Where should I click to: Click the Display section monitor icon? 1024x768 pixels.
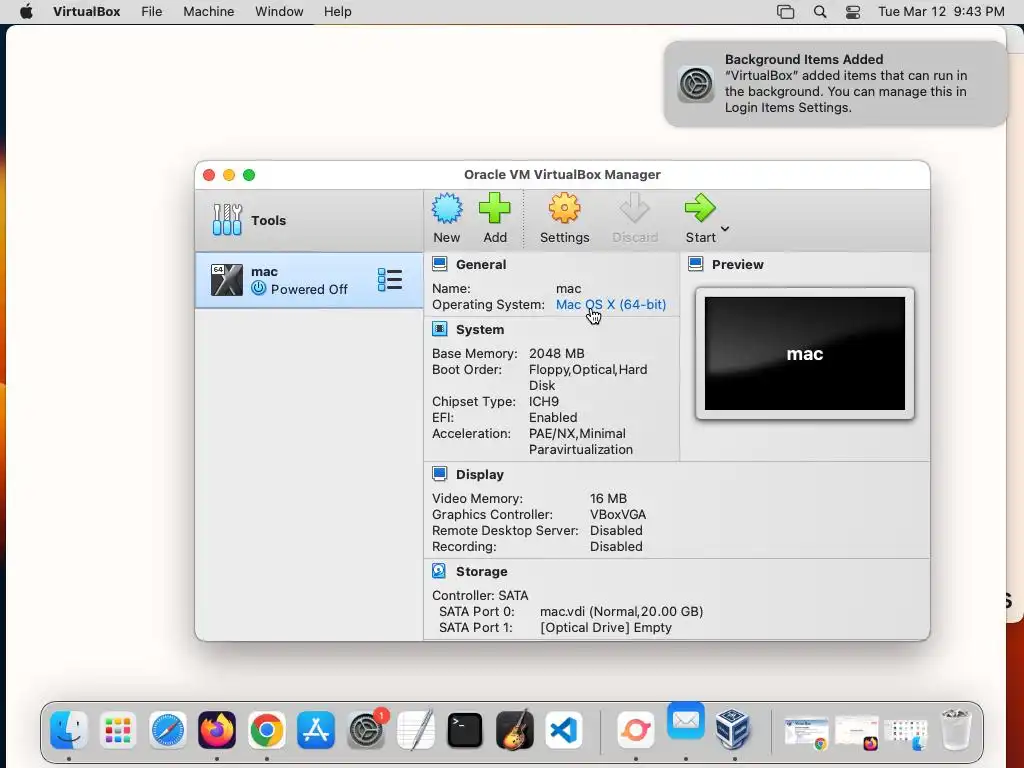440,474
